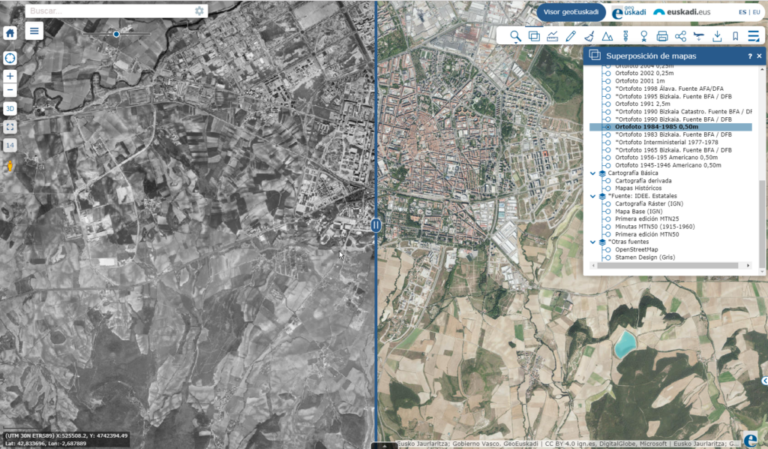Click the download icon

[x=717, y=36]
